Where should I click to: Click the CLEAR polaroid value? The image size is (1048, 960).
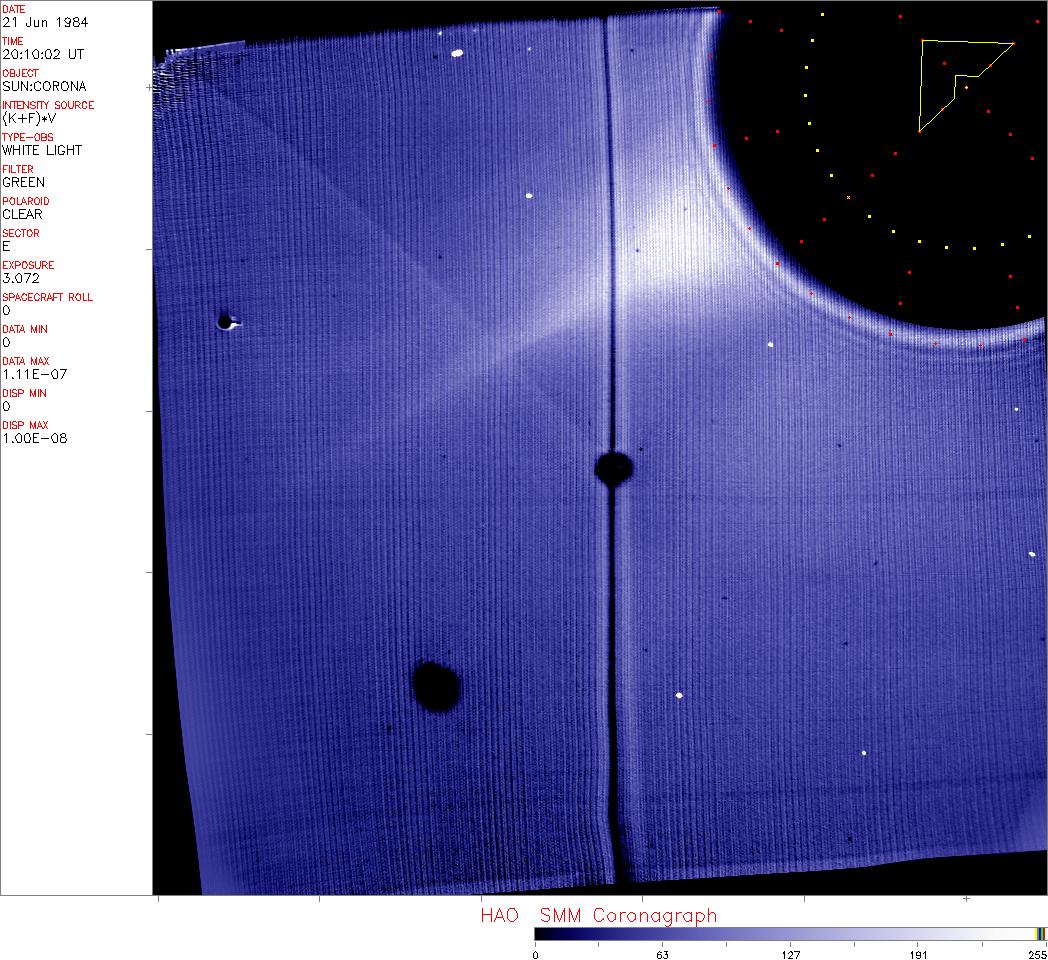tap(22, 214)
